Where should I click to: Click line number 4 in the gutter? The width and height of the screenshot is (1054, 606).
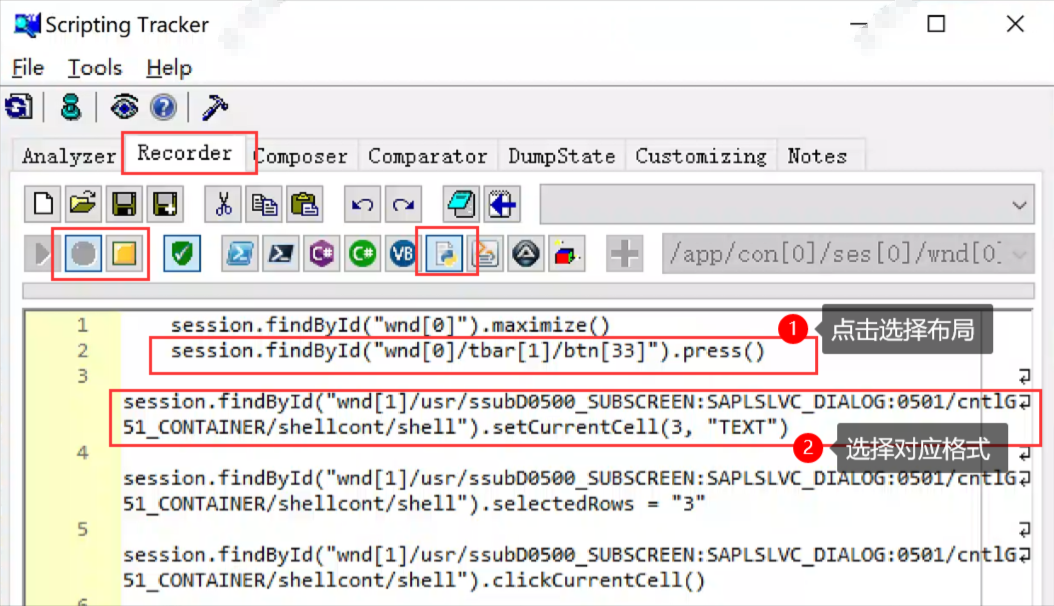(83, 453)
